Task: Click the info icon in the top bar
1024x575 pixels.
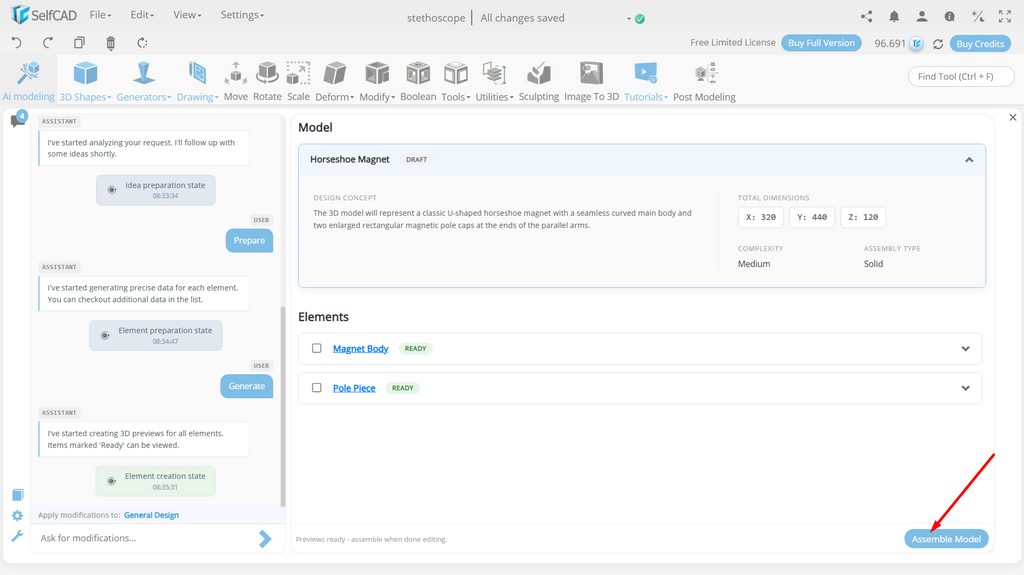Action: [950, 17]
